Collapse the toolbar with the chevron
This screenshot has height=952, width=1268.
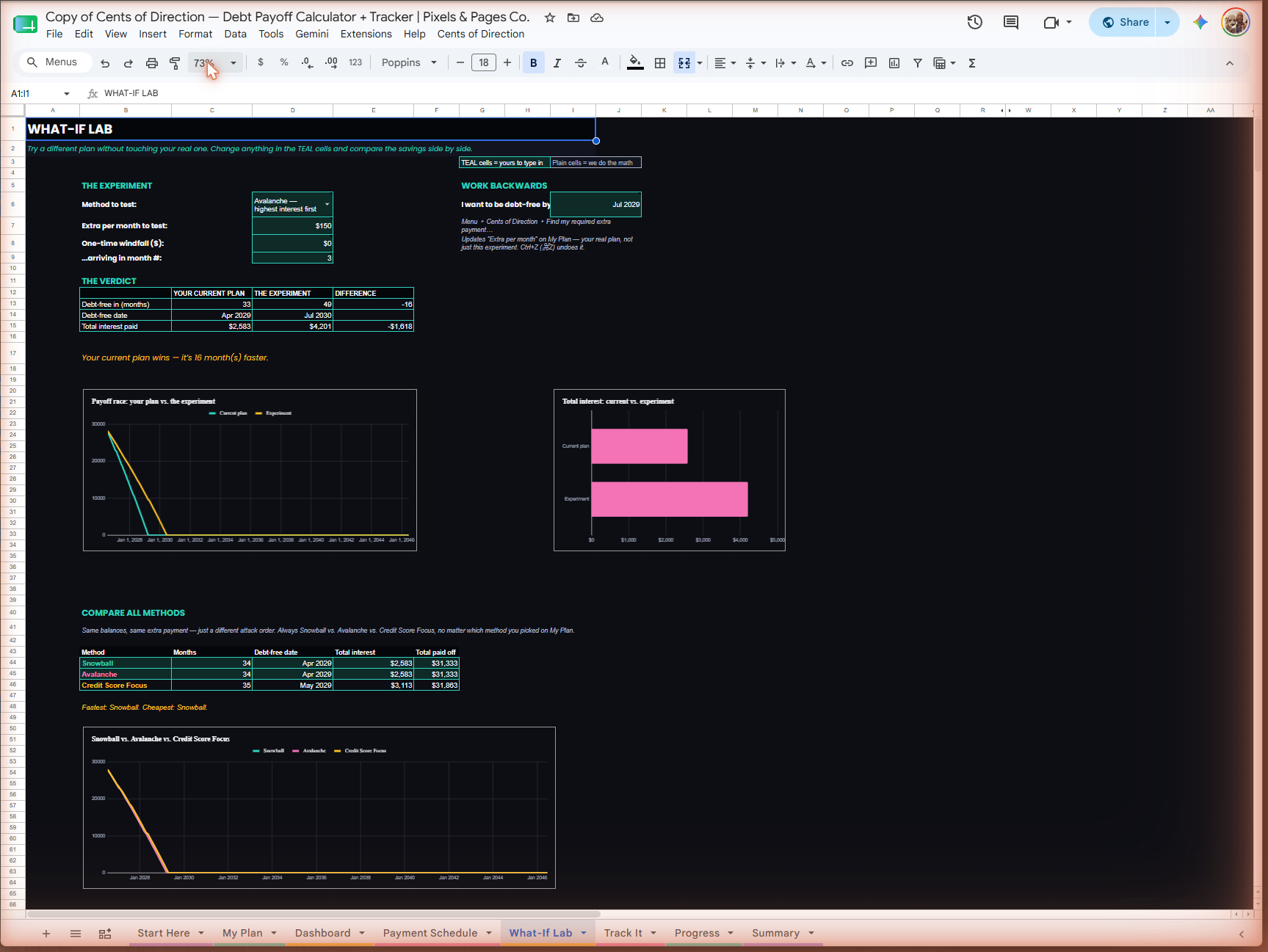tap(1230, 63)
